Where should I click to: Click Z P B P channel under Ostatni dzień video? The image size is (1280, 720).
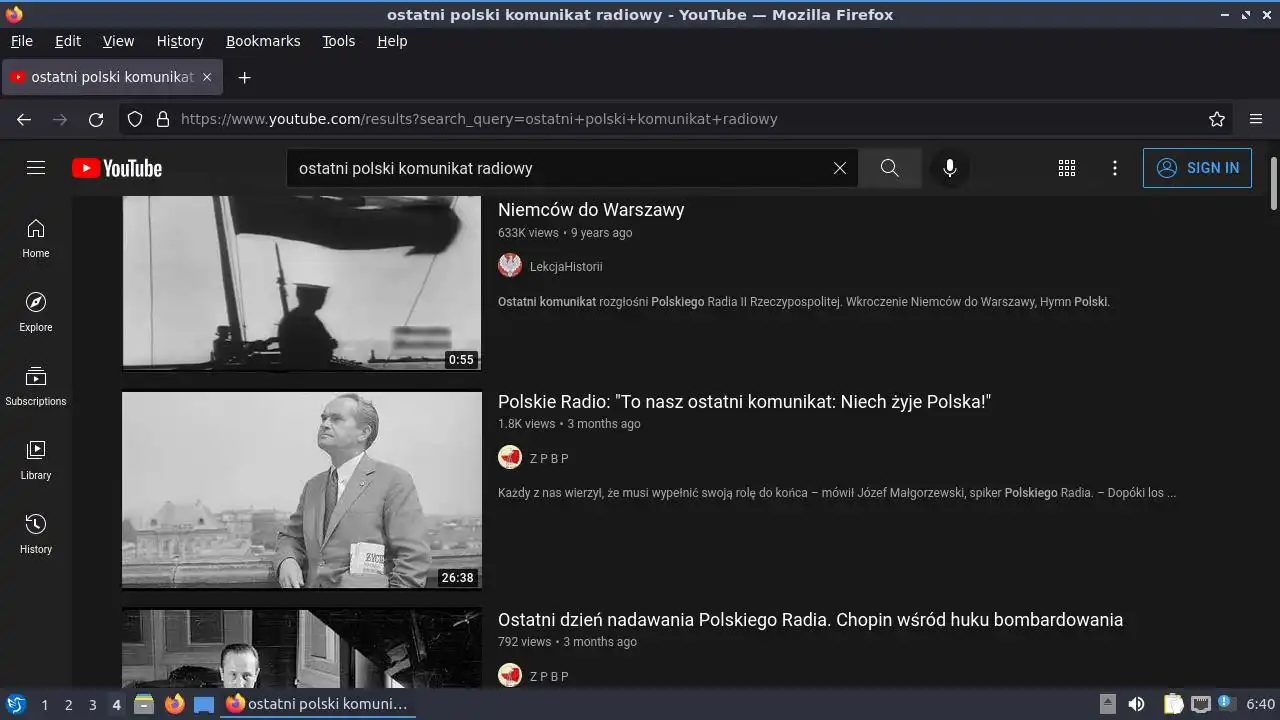point(549,677)
